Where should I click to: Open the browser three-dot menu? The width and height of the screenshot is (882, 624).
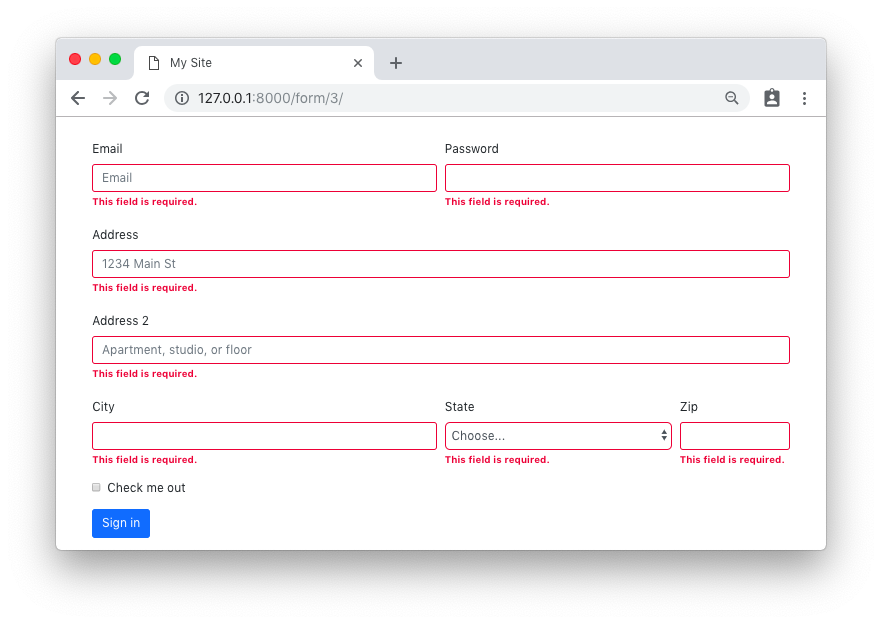pyautogui.click(x=804, y=98)
